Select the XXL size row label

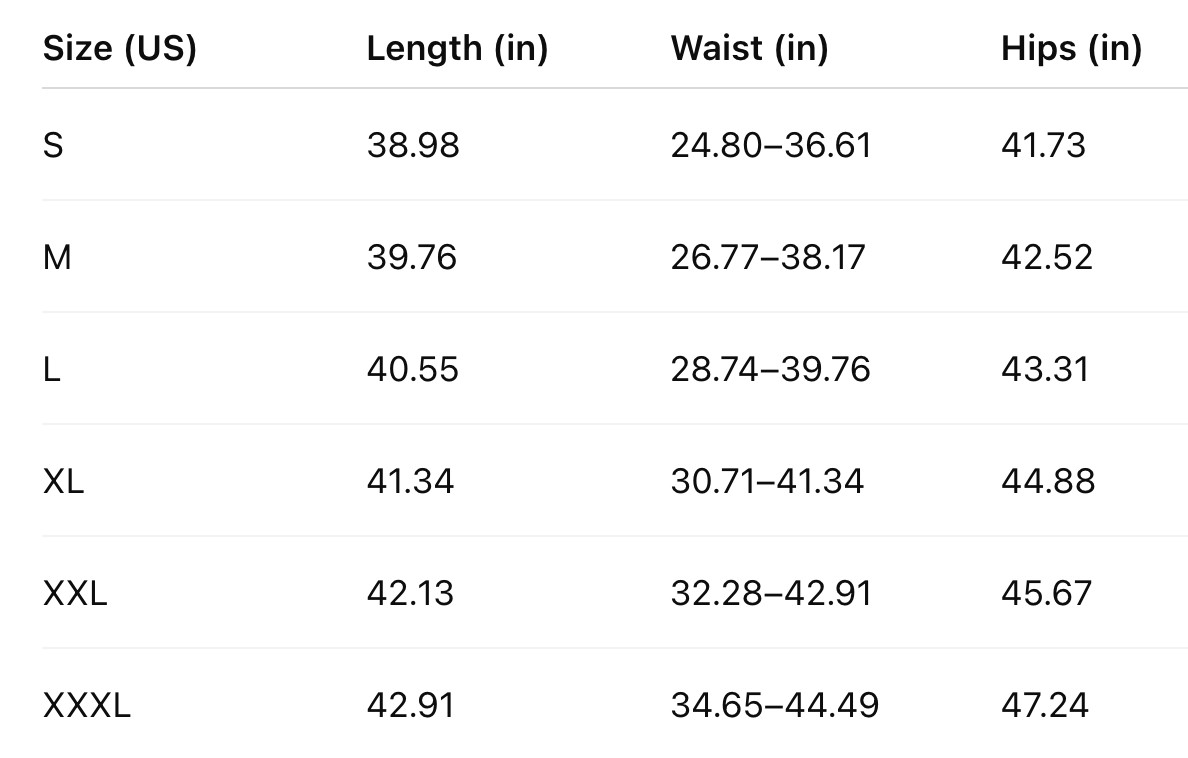[x=75, y=594]
